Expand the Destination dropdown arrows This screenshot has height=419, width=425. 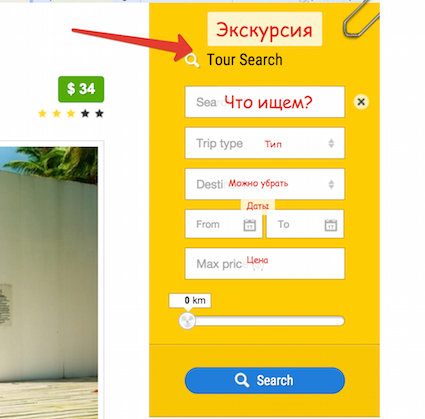pyautogui.click(x=331, y=184)
